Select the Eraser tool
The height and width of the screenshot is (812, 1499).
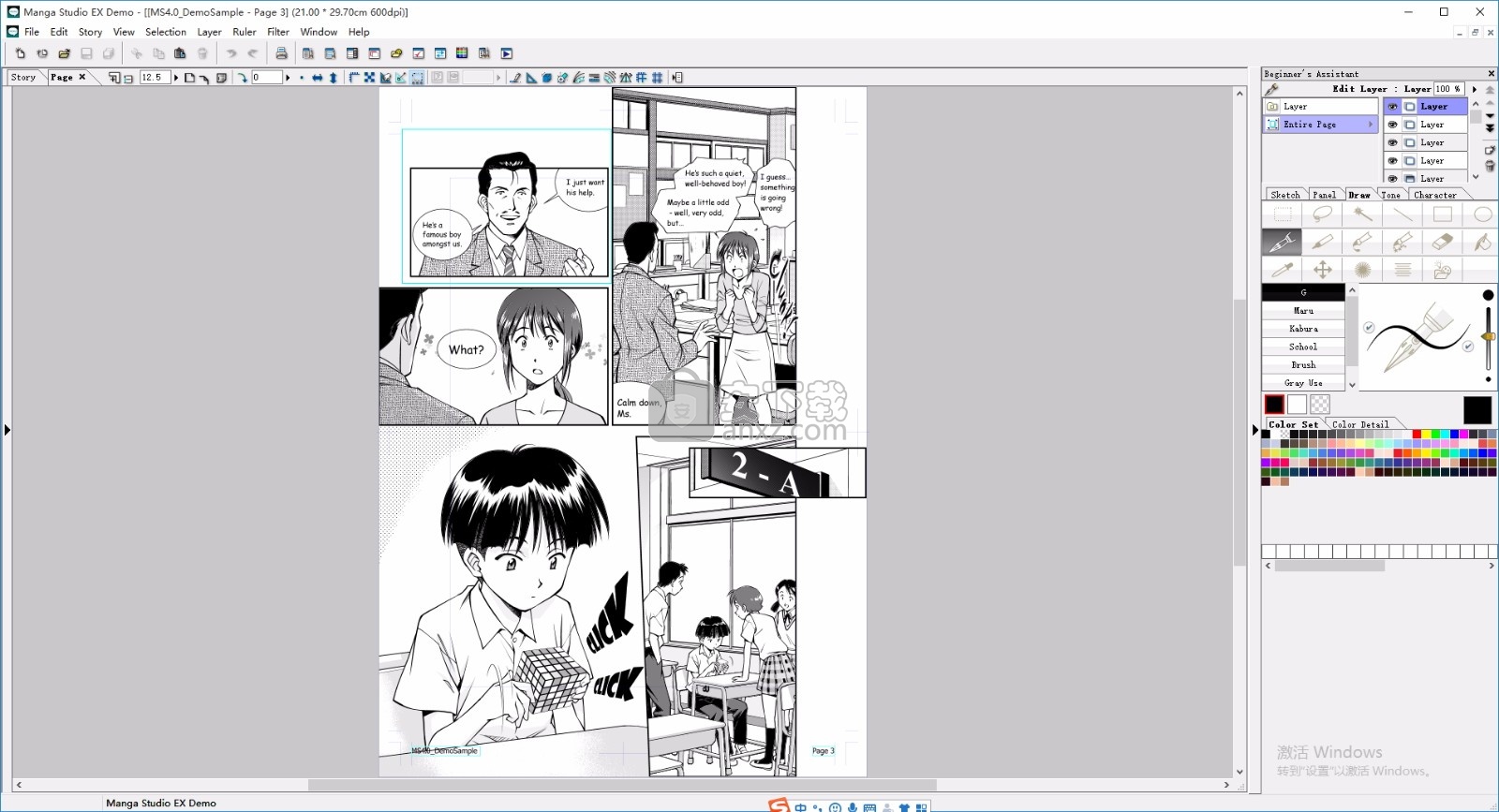1442,243
